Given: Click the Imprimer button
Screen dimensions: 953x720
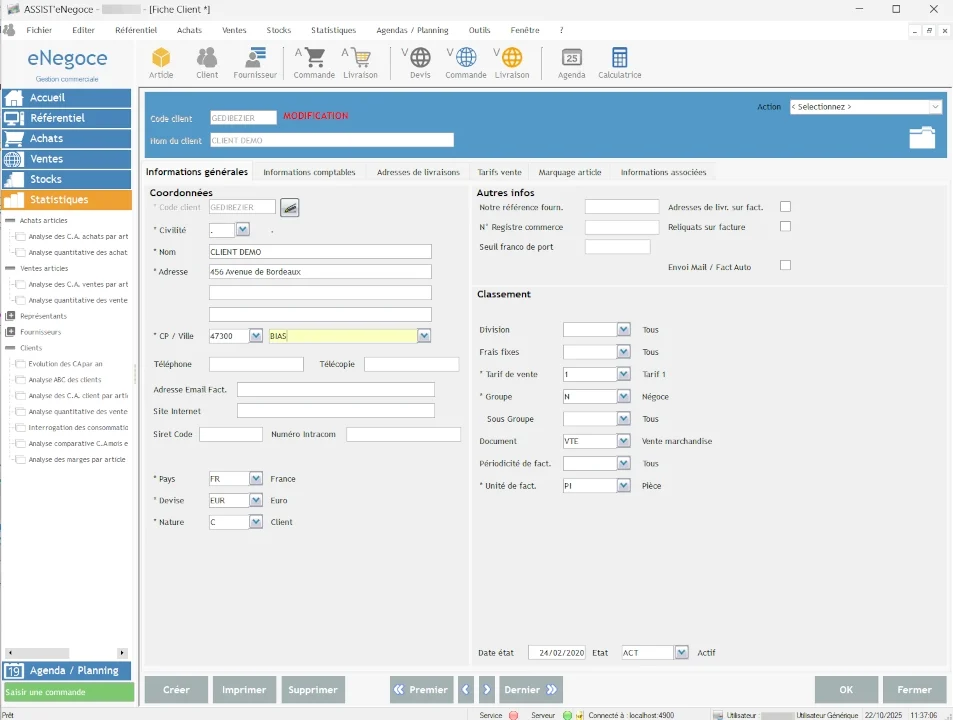Looking at the screenshot, I should pyautogui.click(x=244, y=690).
